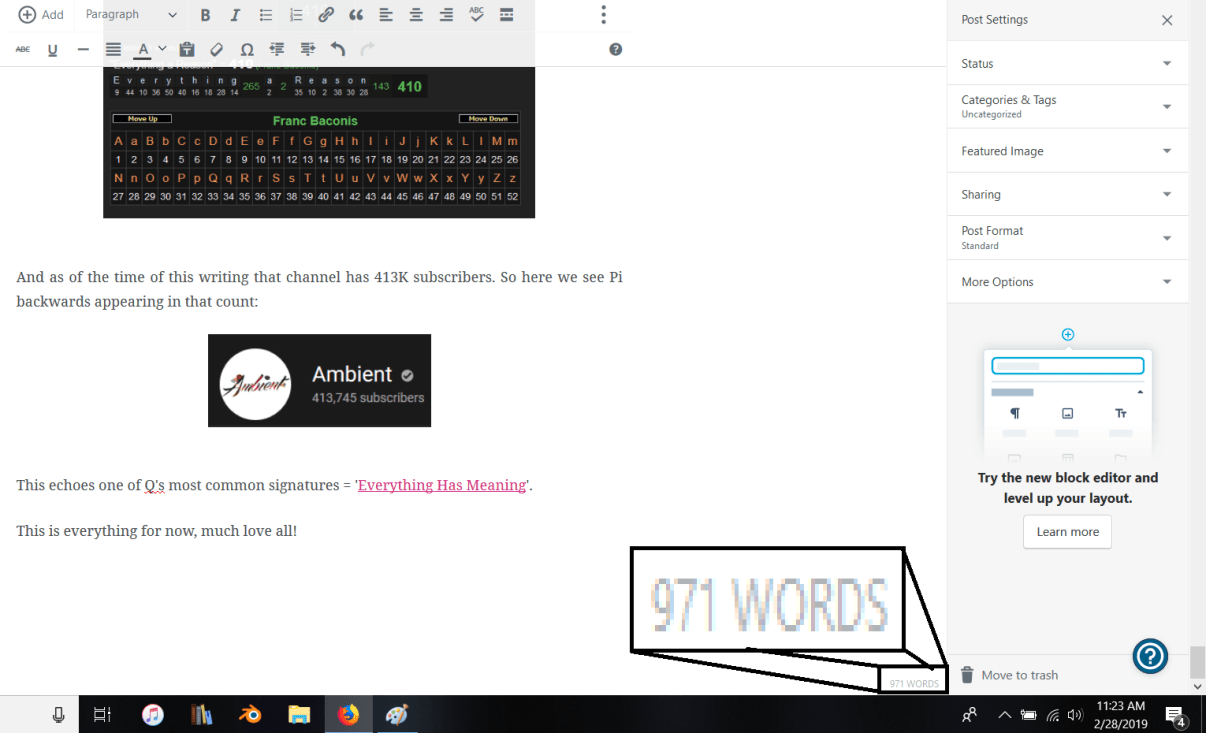1206x733 pixels.
Task: Apply bold formatting to text
Action: click(x=205, y=15)
